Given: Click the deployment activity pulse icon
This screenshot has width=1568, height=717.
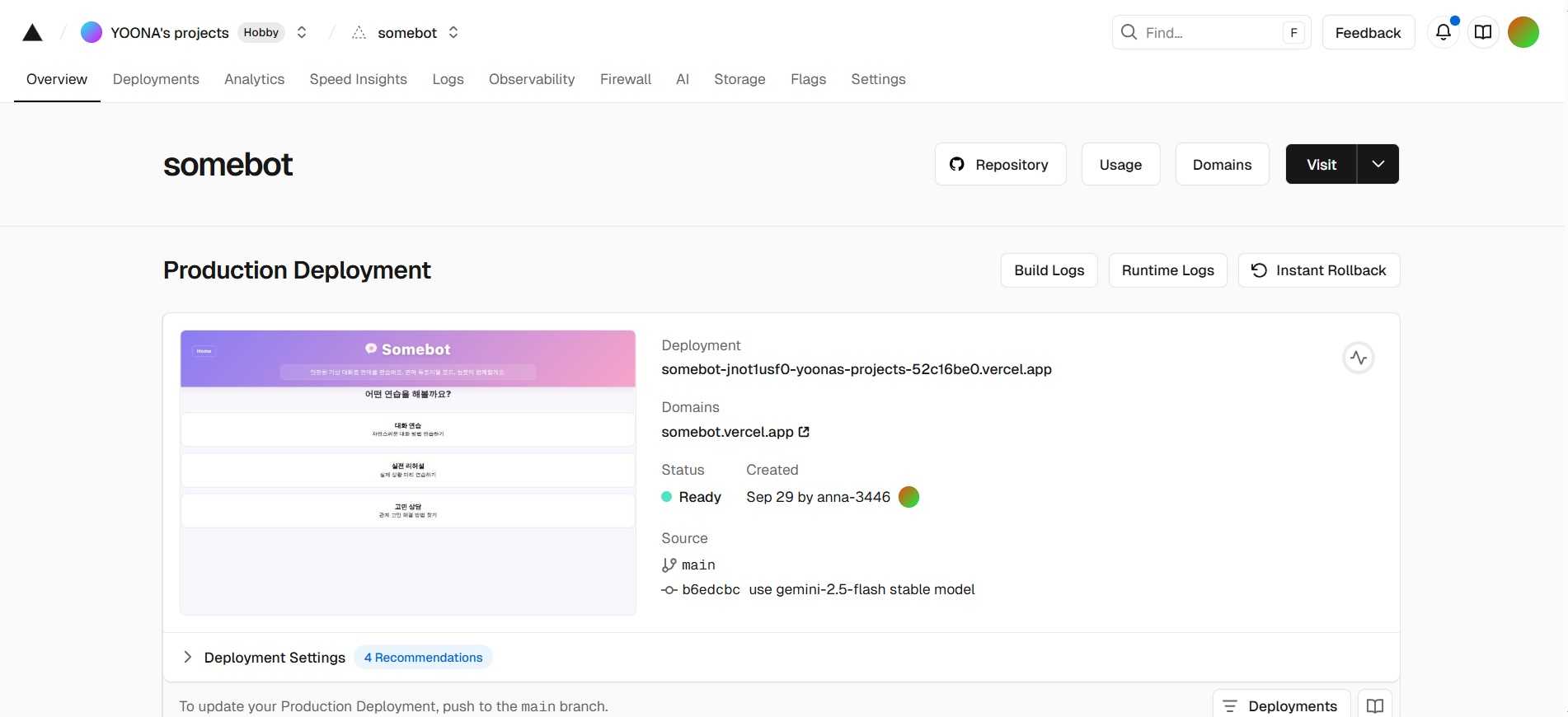Looking at the screenshot, I should 1358,358.
